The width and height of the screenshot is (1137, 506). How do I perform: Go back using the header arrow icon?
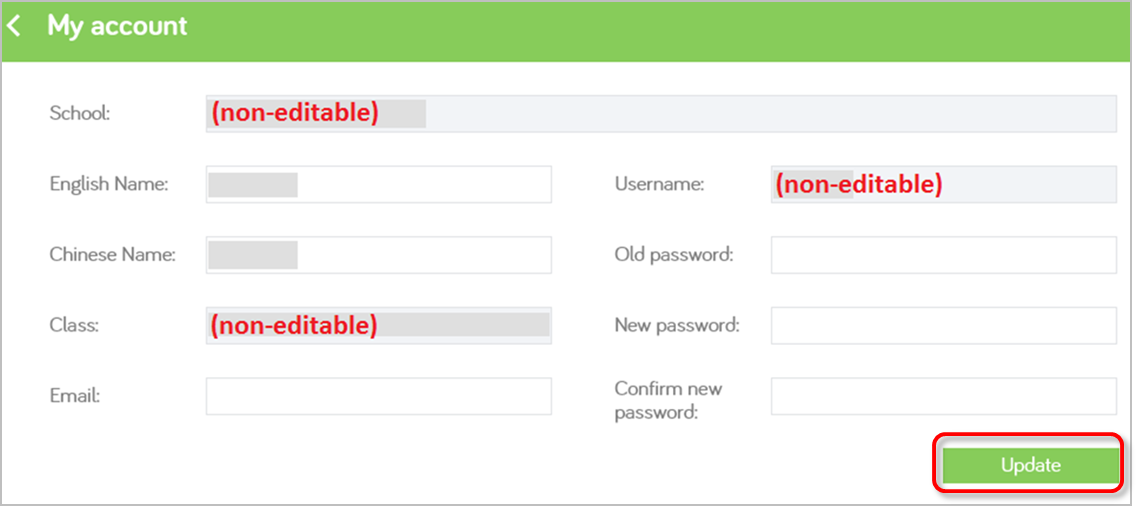(14, 27)
